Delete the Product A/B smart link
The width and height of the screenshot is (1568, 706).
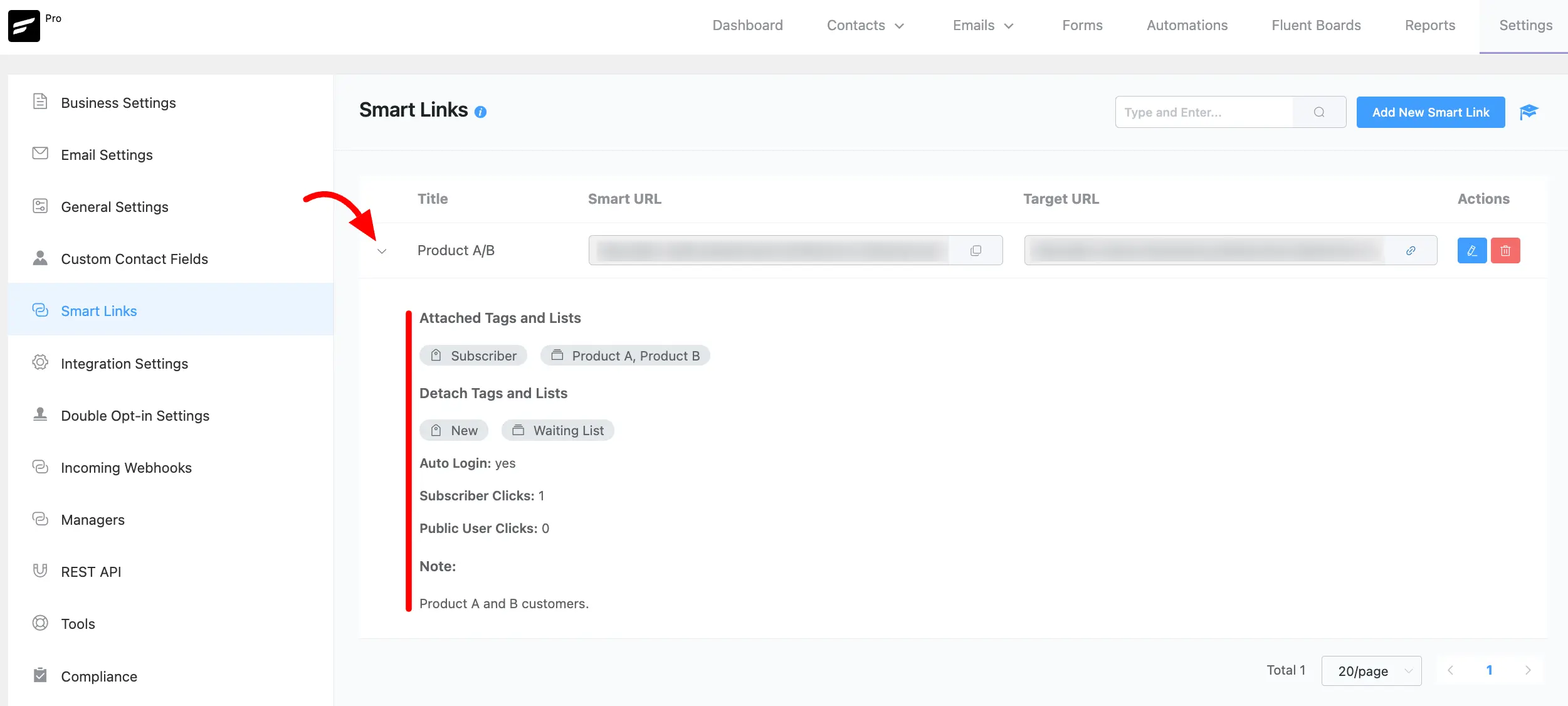point(1505,250)
